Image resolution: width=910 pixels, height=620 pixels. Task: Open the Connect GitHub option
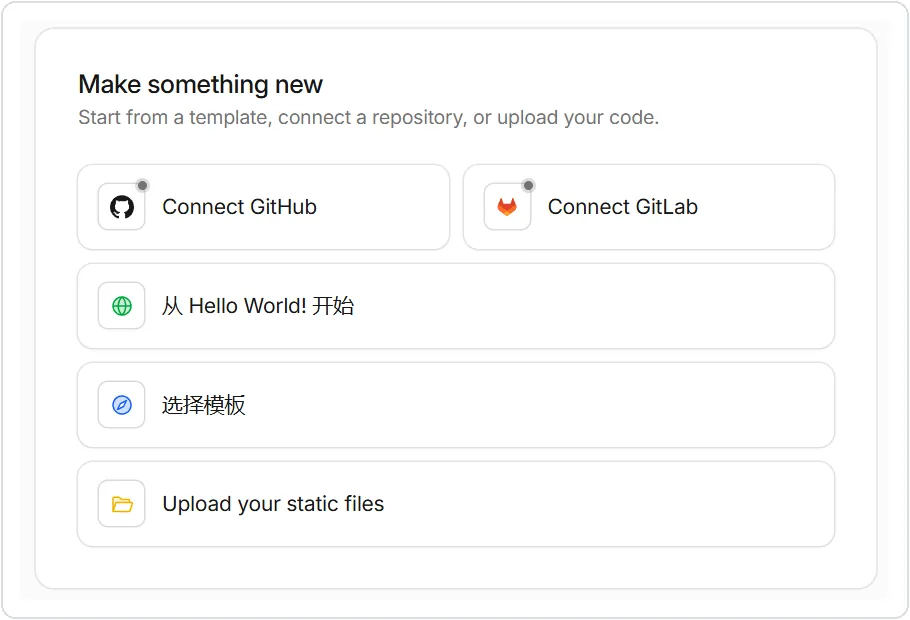[263, 207]
